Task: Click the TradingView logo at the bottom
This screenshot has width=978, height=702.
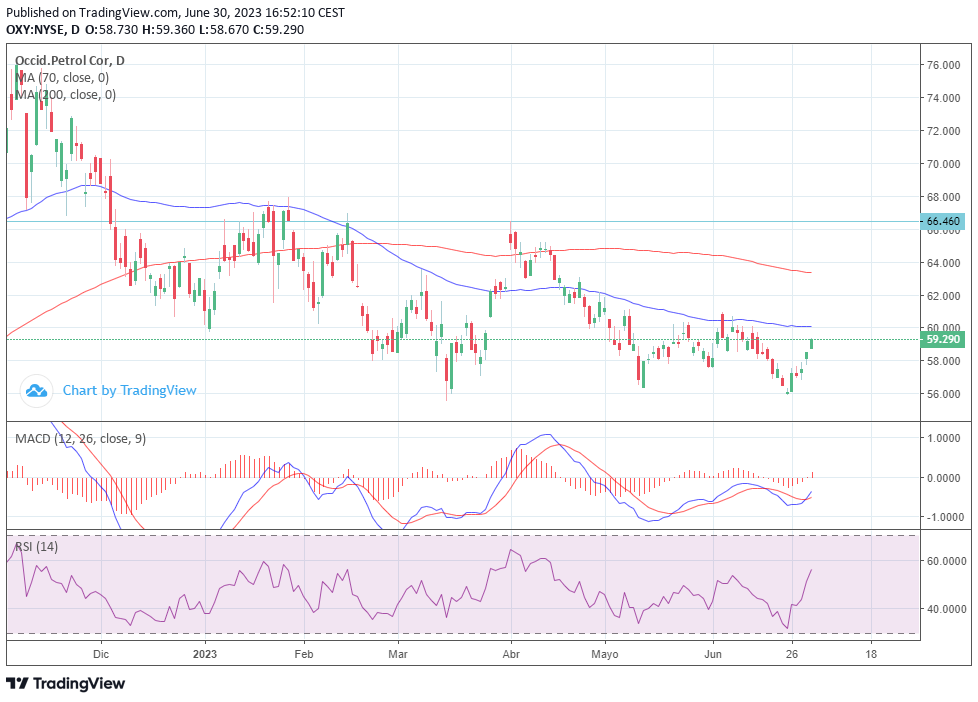Action: pos(65,683)
